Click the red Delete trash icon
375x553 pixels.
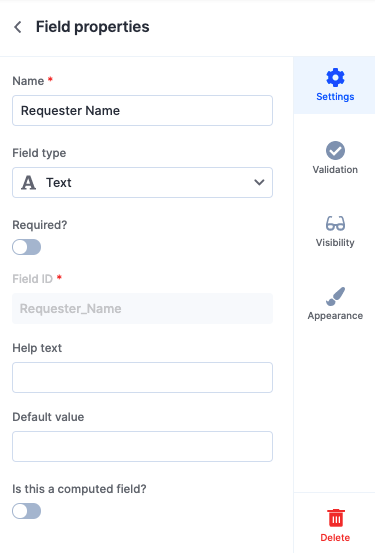coord(335,518)
